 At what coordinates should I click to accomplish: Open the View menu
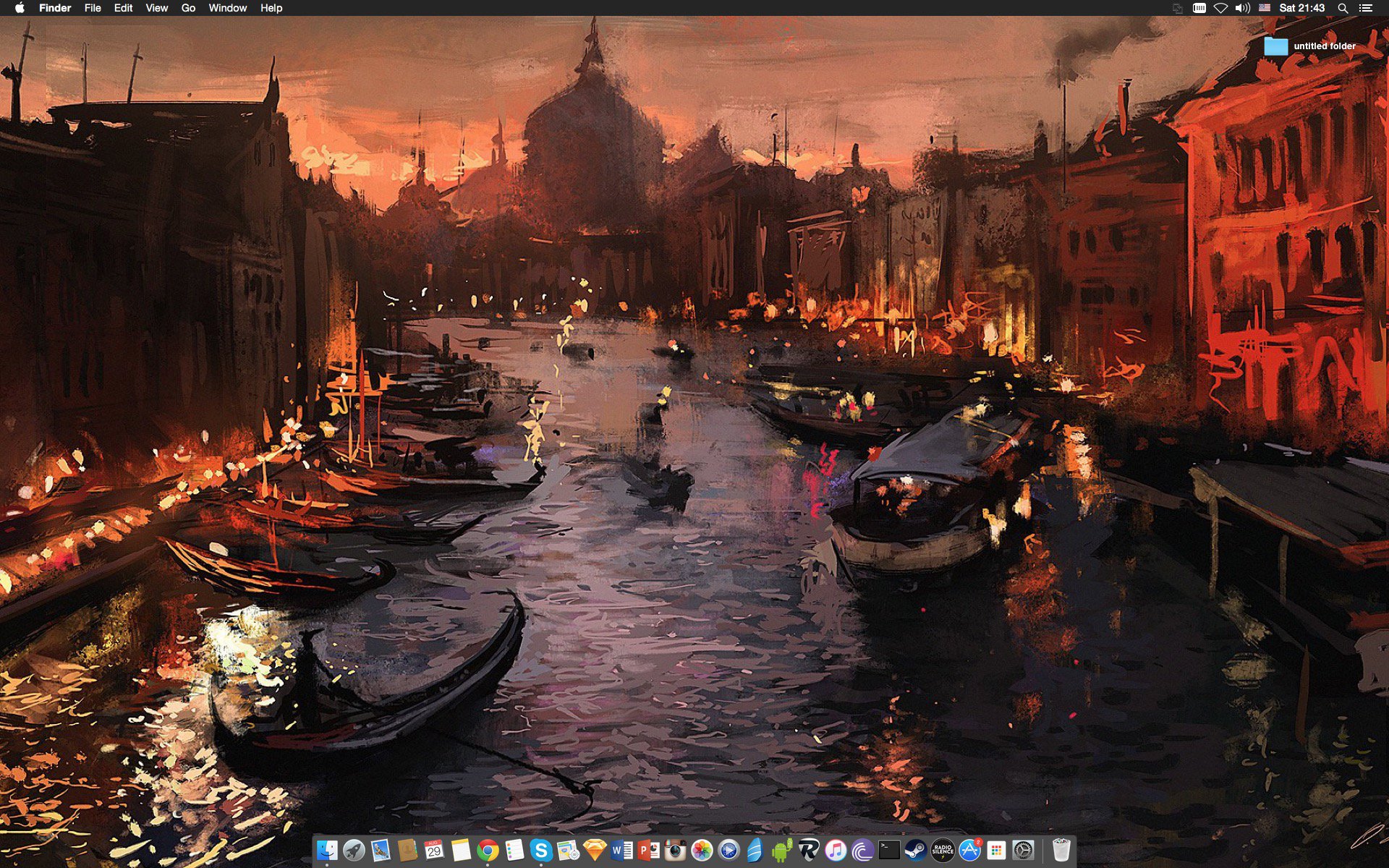[x=157, y=8]
